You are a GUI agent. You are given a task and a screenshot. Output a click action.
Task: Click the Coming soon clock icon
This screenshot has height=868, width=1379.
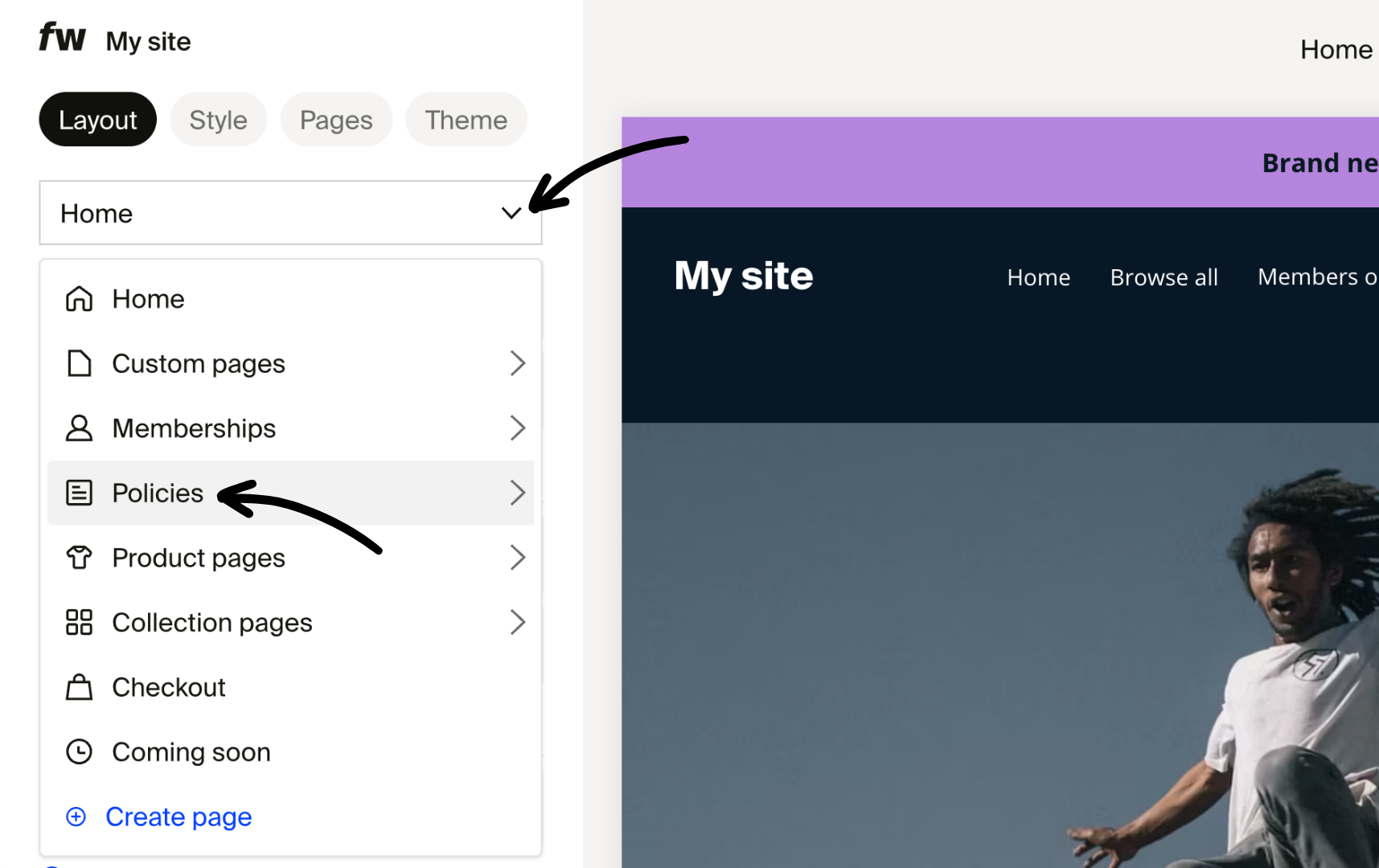tap(80, 751)
